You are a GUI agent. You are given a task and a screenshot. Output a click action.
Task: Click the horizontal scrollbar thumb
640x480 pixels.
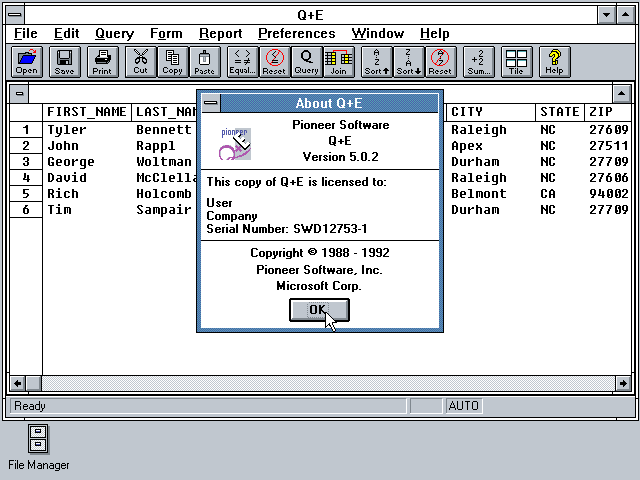(34, 383)
